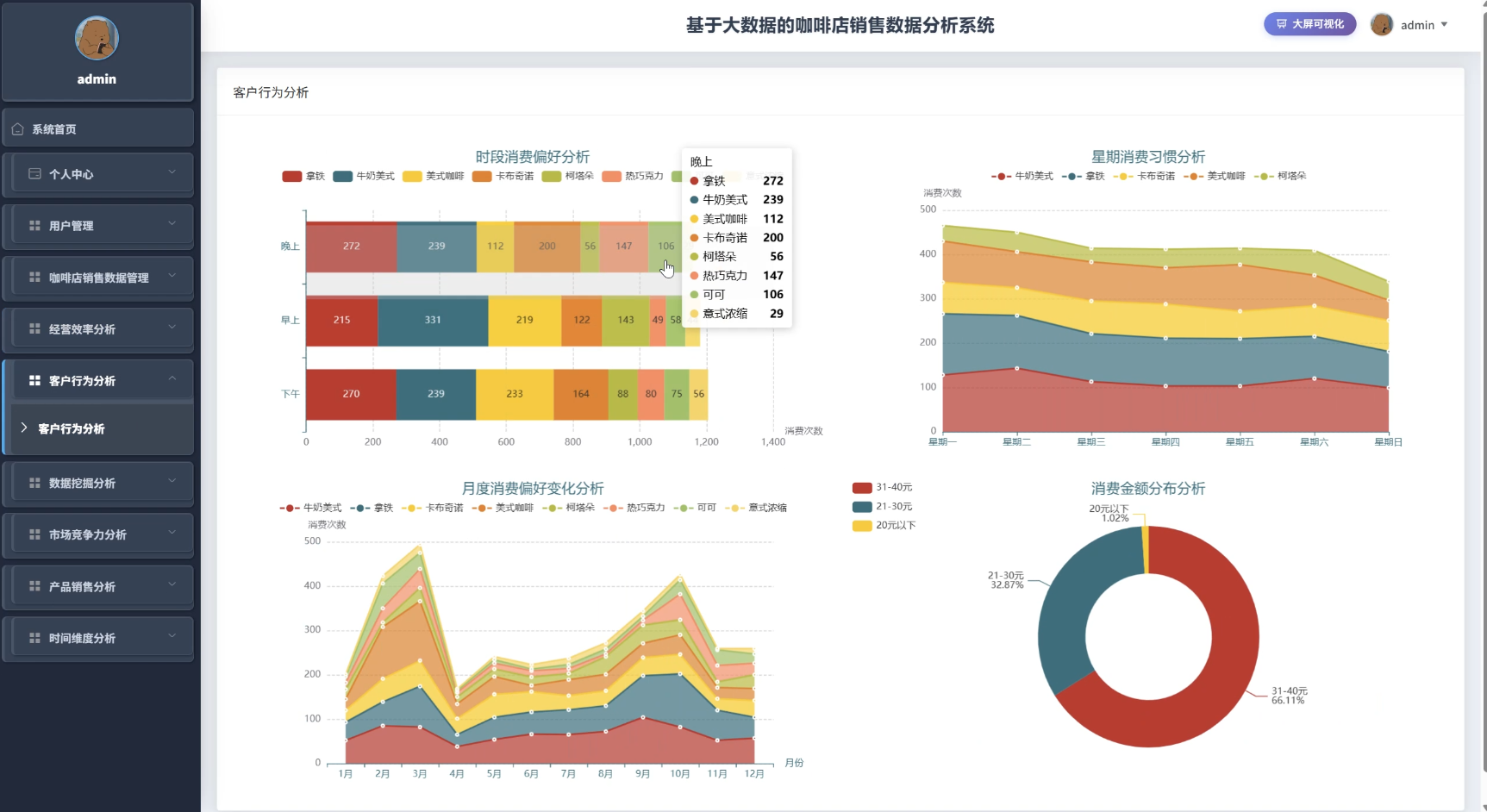Click the 270 segment in the 下午 bar
This screenshot has width=1487, height=812.
pos(351,394)
